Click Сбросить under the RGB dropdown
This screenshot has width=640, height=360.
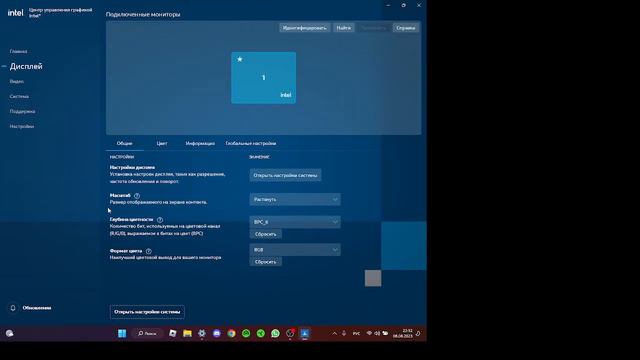[266, 262]
